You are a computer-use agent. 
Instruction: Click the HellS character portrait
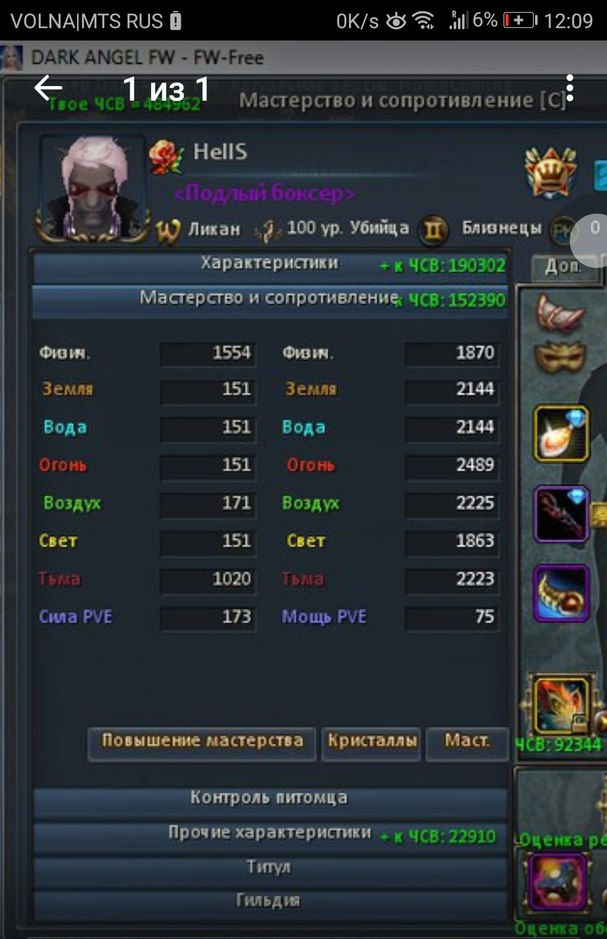[93, 189]
